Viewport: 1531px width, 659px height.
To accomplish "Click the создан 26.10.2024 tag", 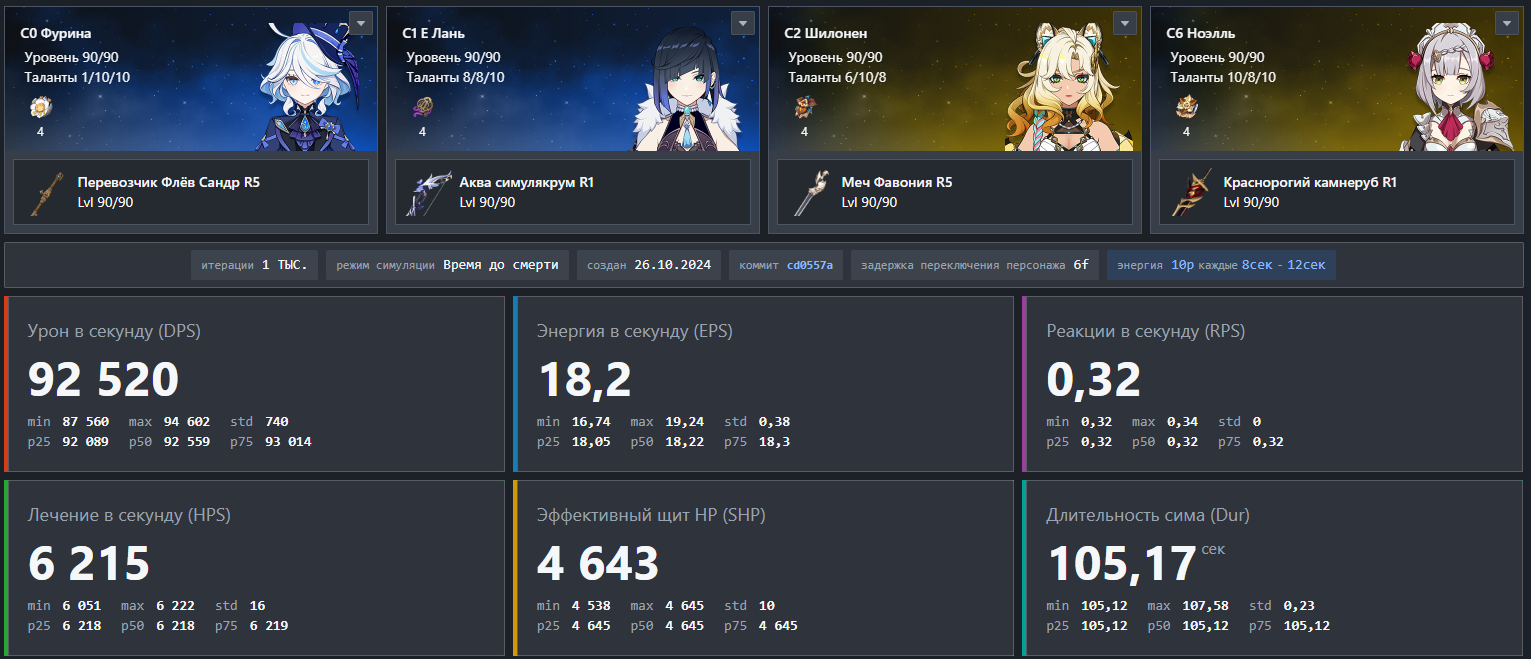I will tap(649, 265).
